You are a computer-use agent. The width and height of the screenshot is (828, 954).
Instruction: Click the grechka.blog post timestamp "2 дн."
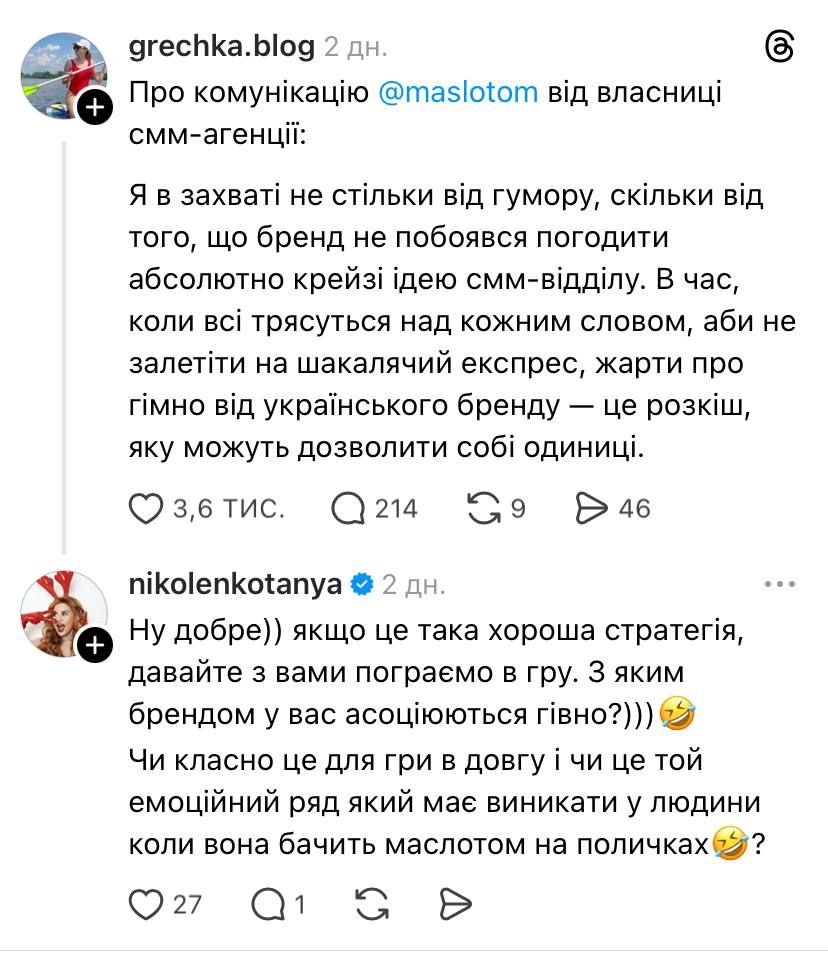[356, 46]
